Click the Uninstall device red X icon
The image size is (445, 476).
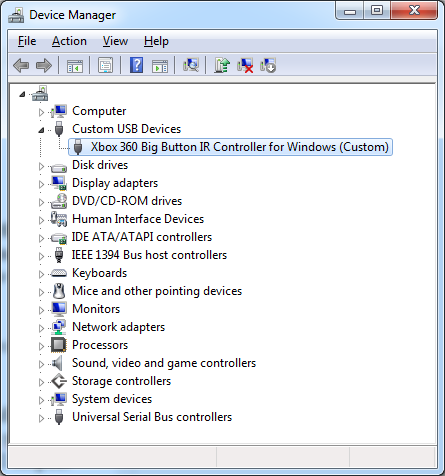coord(245,65)
